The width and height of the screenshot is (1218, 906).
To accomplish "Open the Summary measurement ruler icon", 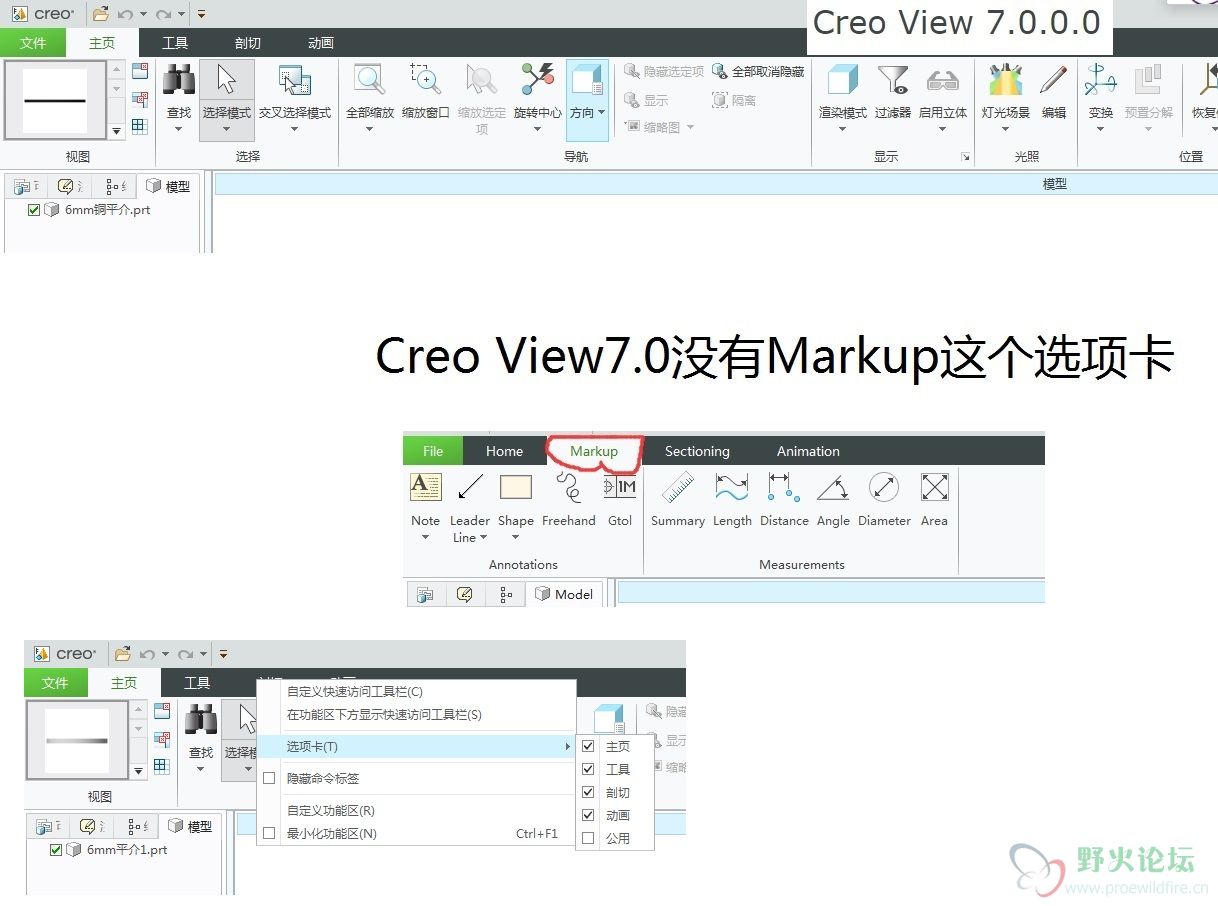I will 678,488.
